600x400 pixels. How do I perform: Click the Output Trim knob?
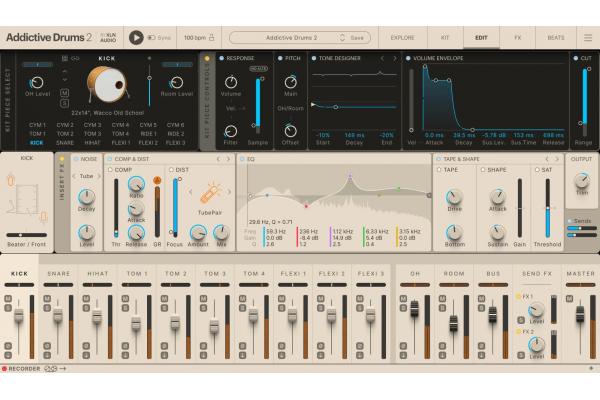582,181
